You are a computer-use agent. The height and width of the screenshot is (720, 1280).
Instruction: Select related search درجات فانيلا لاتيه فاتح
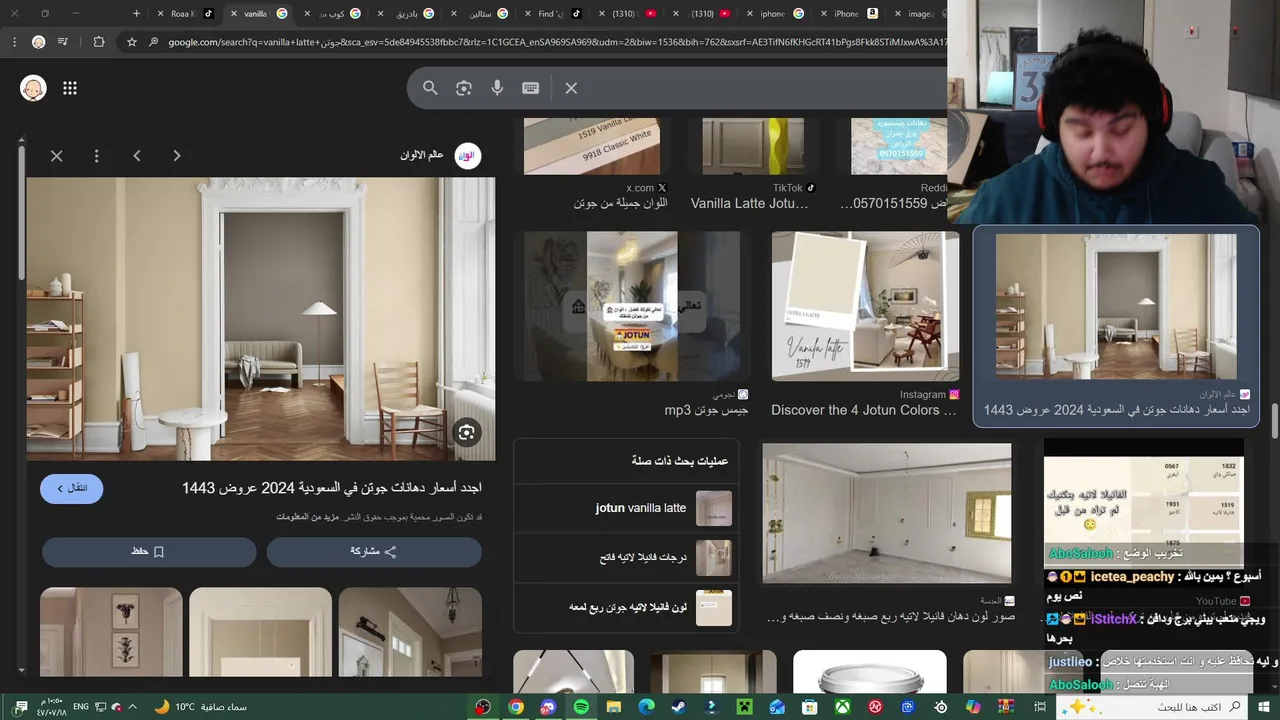(x=626, y=558)
